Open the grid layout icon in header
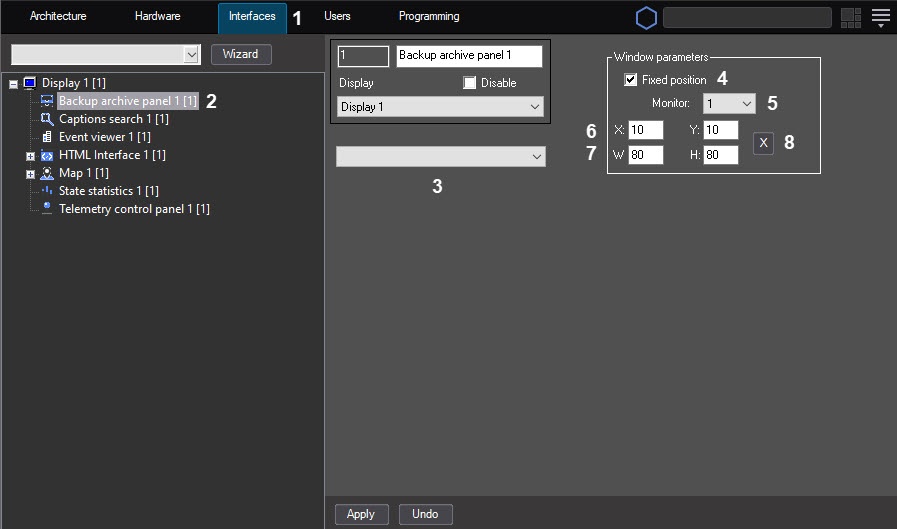This screenshot has width=897, height=529. 851,18
